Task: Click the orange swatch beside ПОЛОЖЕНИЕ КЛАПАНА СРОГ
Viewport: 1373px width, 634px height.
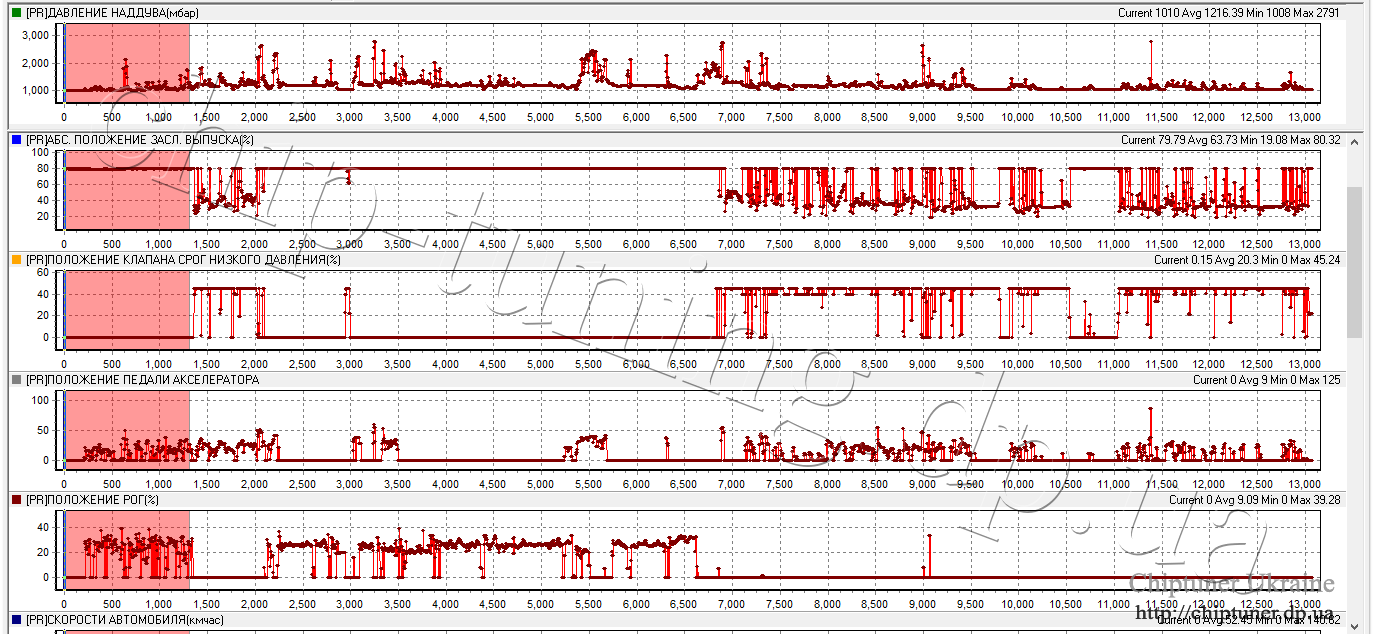Action: click(x=16, y=260)
